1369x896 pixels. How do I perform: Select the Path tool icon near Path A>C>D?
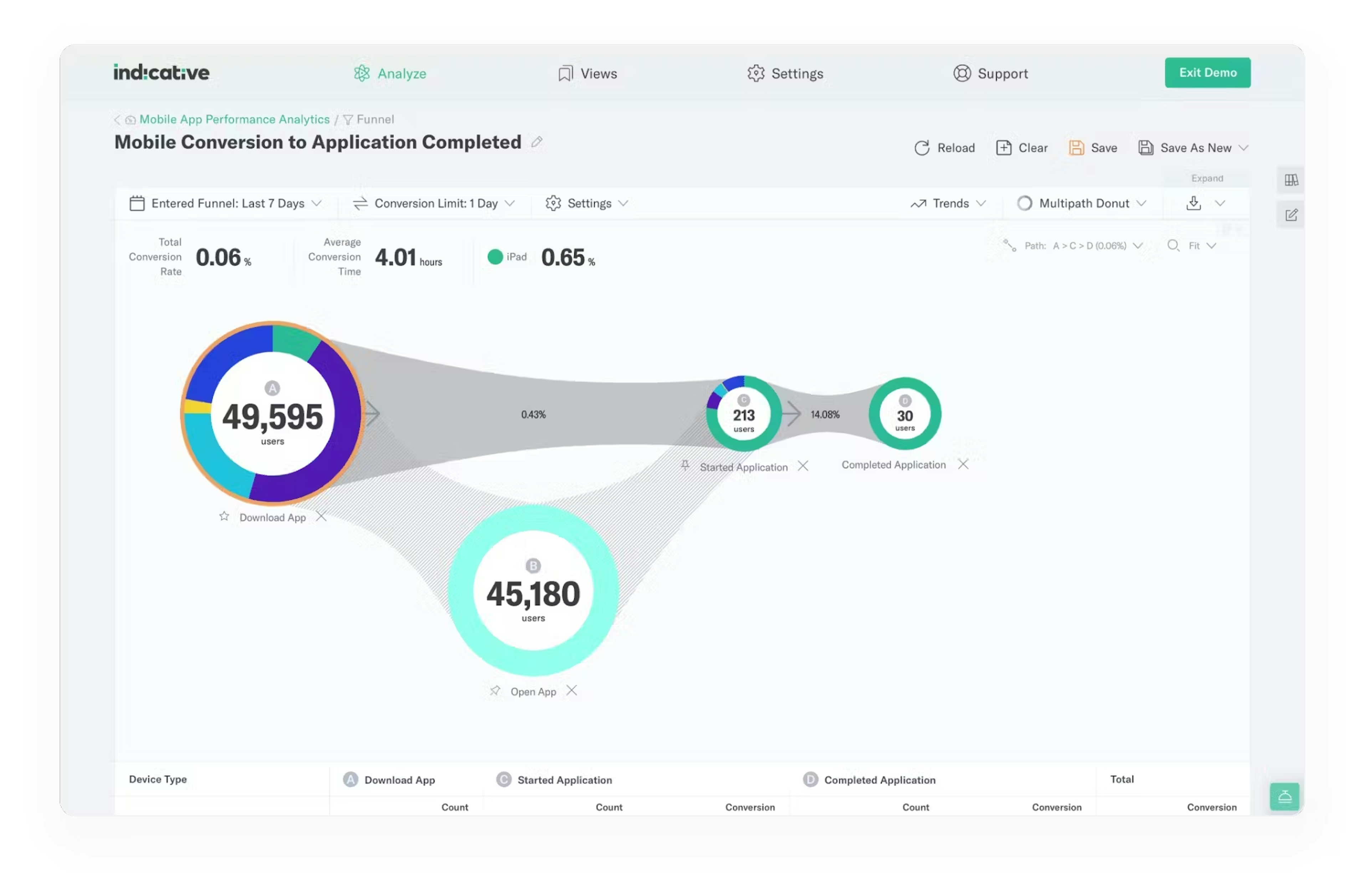pos(1008,245)
